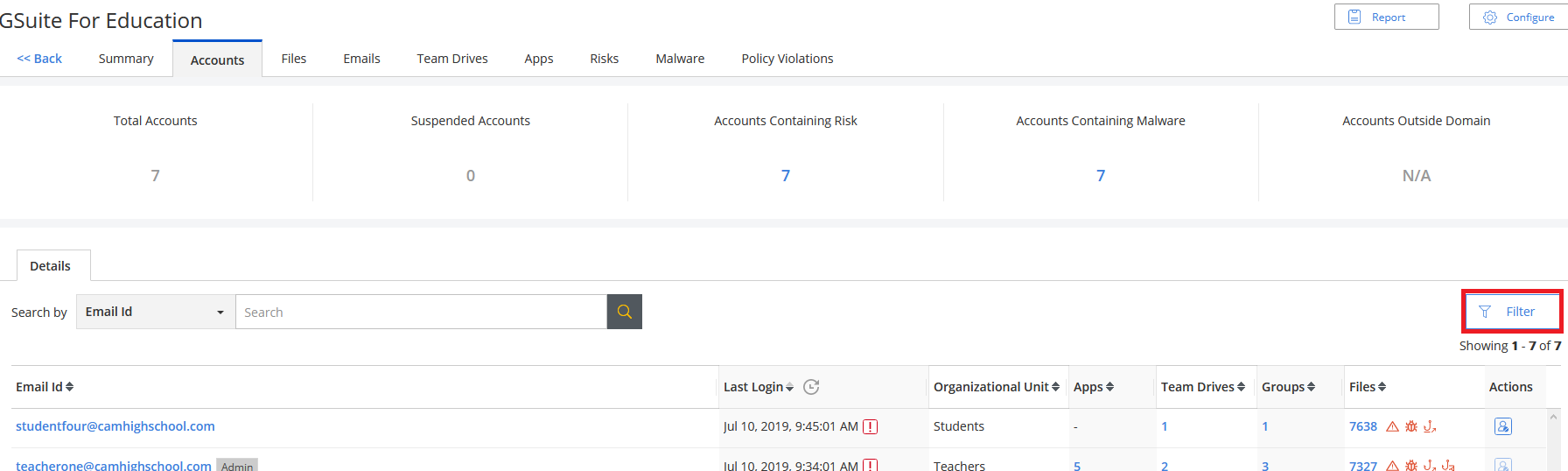Viewport: 1568px width, 471px height.
Task: Sort by Organizational Unit column
Action: (x=996, y=387)
